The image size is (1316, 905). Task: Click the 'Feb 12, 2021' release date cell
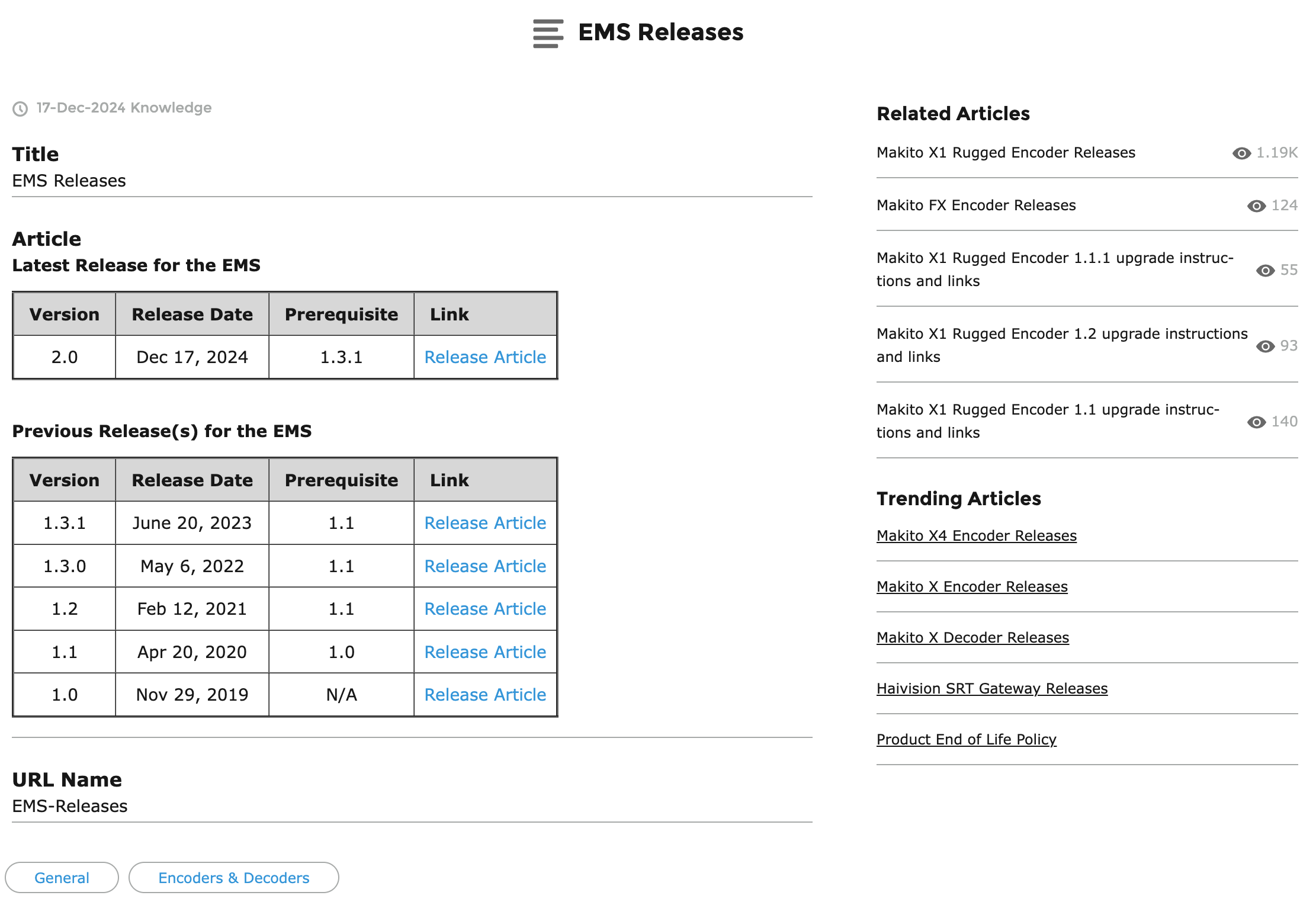pyautogui.click(x=192, y=609)
